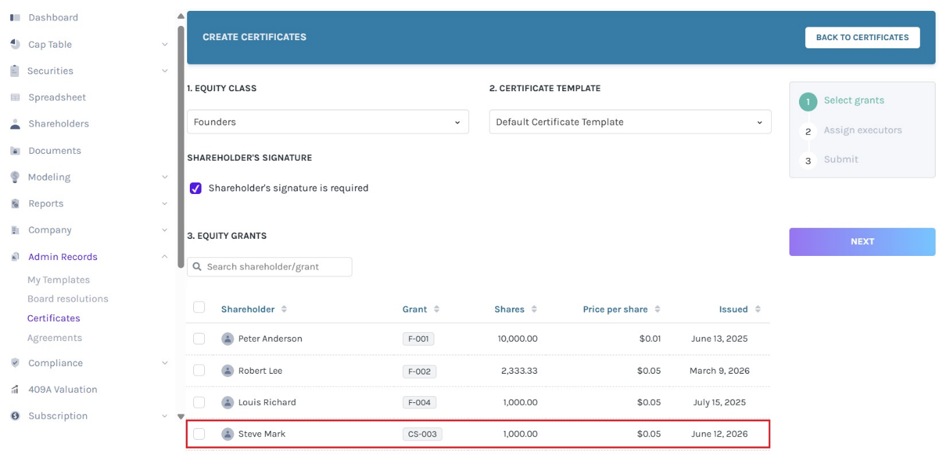Viewport: 939px width, 454px height.
Task: Expand the Cap Table chevron
Action: pyautogui.click(x=165, y=44)
